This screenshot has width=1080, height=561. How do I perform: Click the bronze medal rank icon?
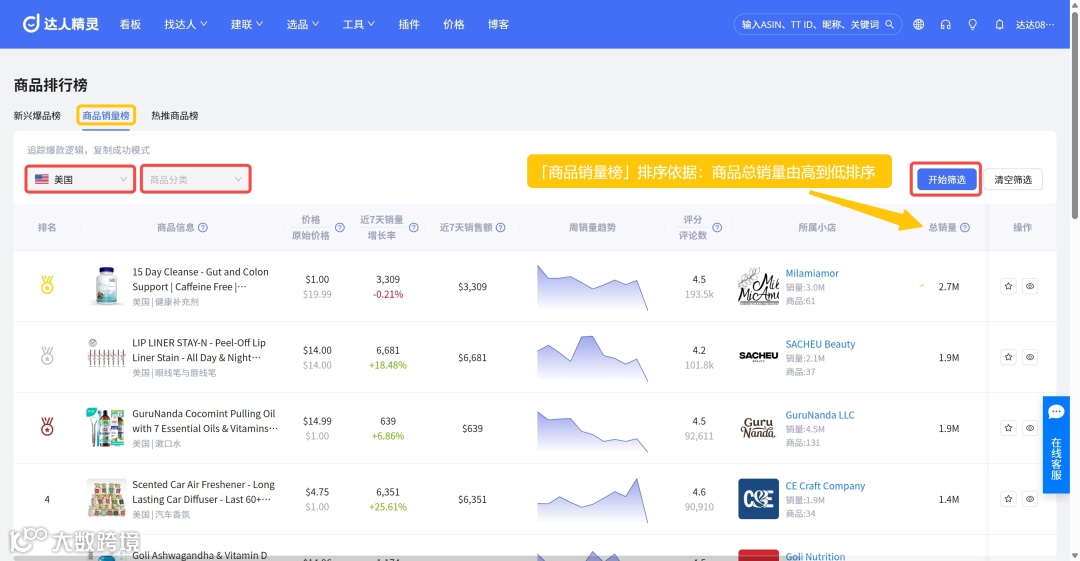tap(47, 427)
